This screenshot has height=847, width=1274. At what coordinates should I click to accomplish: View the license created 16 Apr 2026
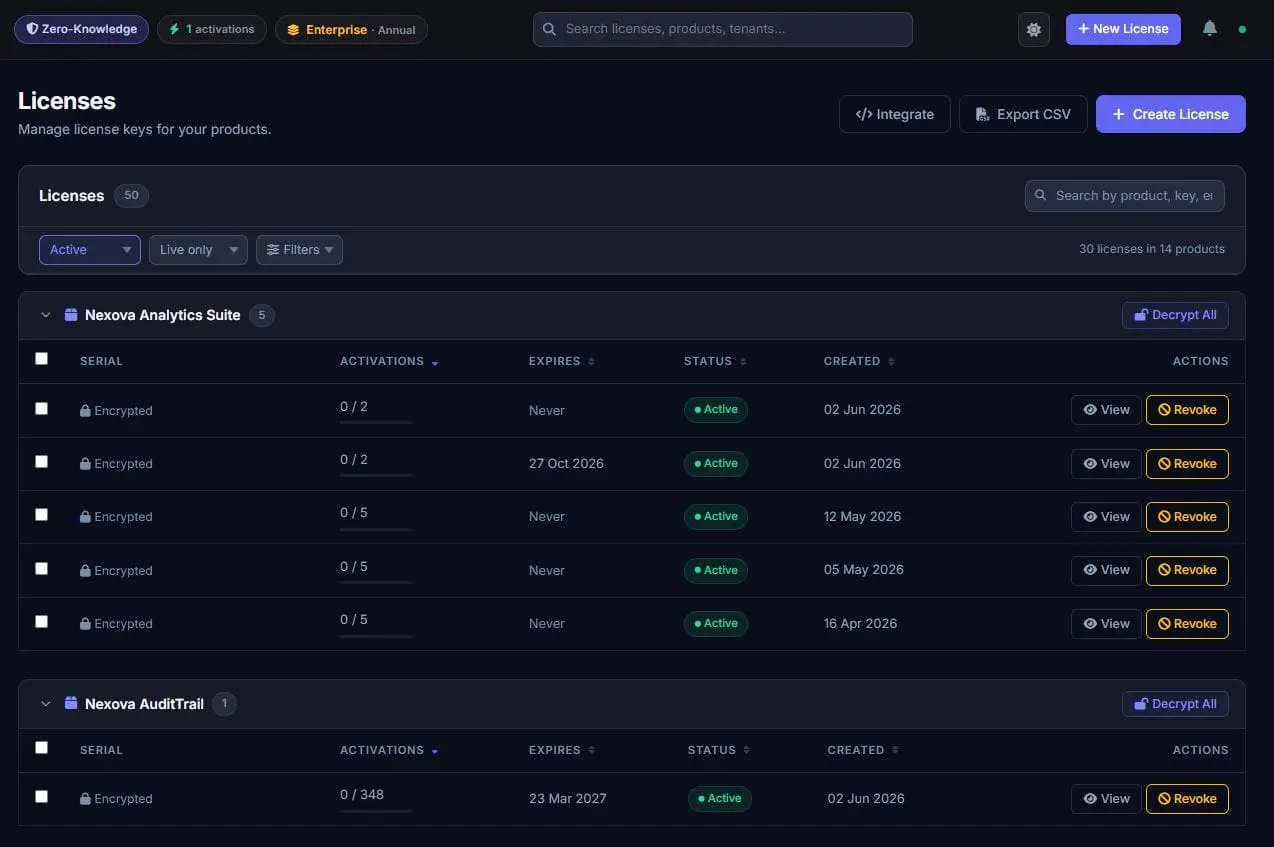(1106, 624)
